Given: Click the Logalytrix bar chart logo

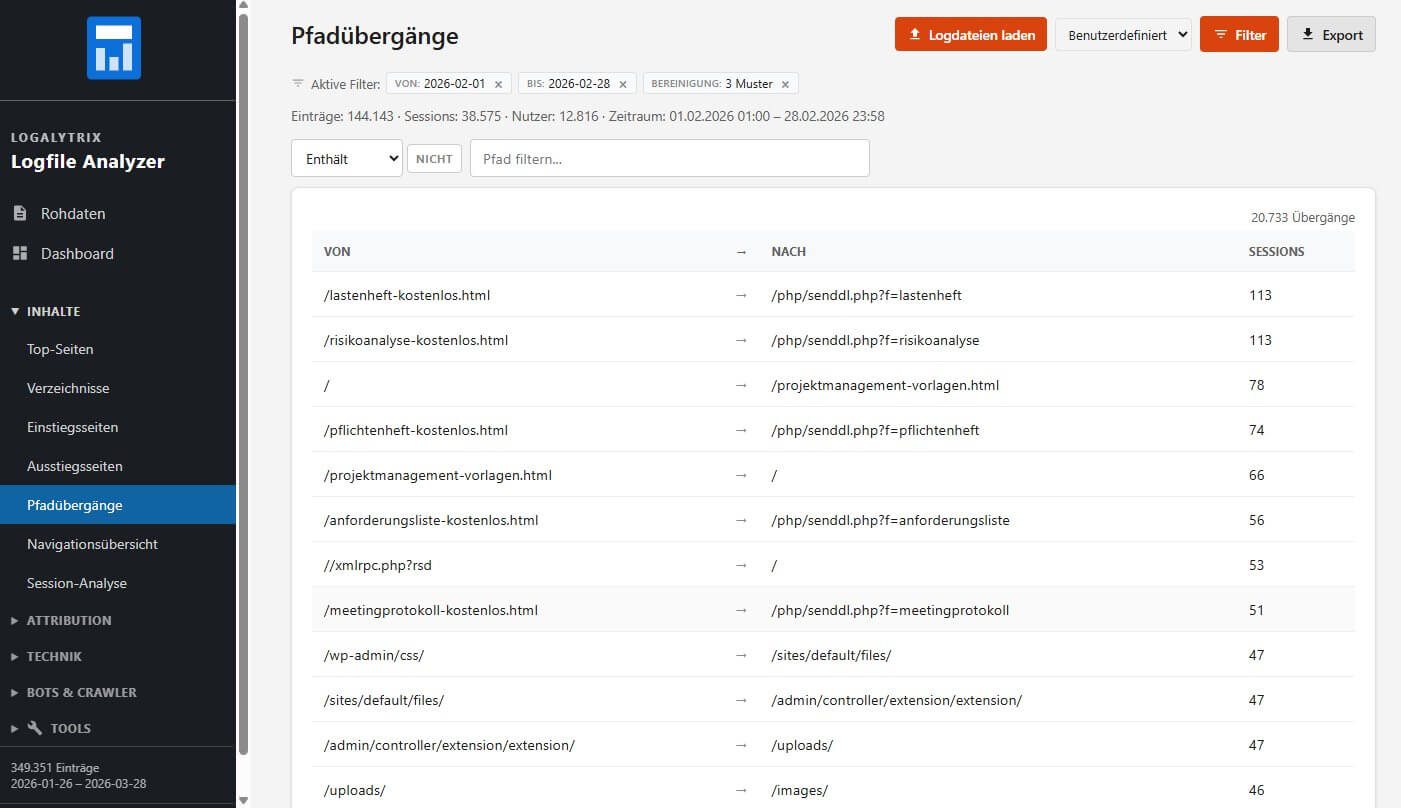Looking at the screenshot, I should click(114, 48).
